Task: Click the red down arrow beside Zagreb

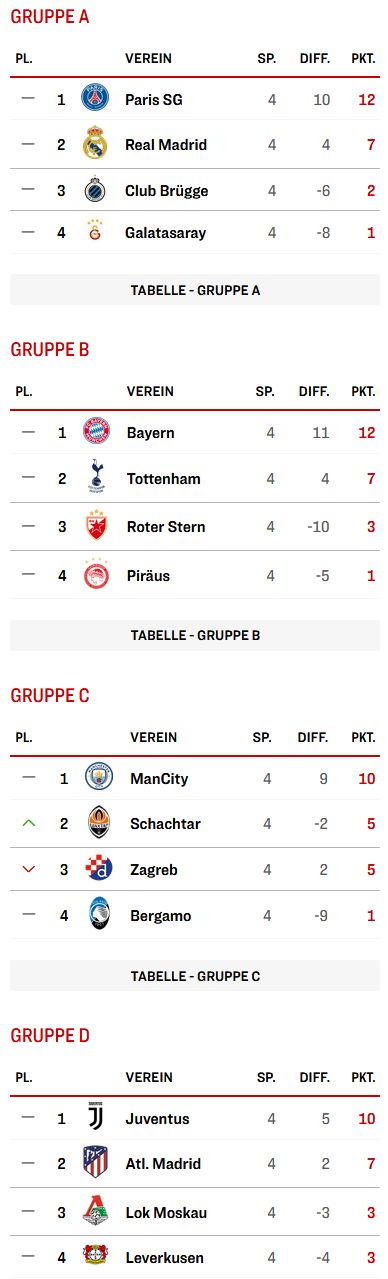Action: click(x=28, y=869)
